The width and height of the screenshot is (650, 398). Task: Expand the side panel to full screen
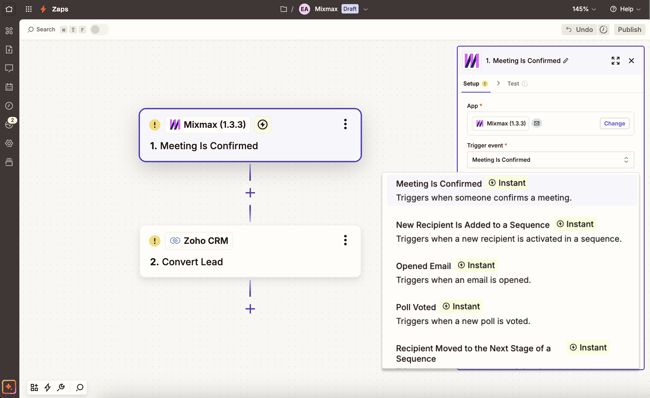tap(616, 61)
